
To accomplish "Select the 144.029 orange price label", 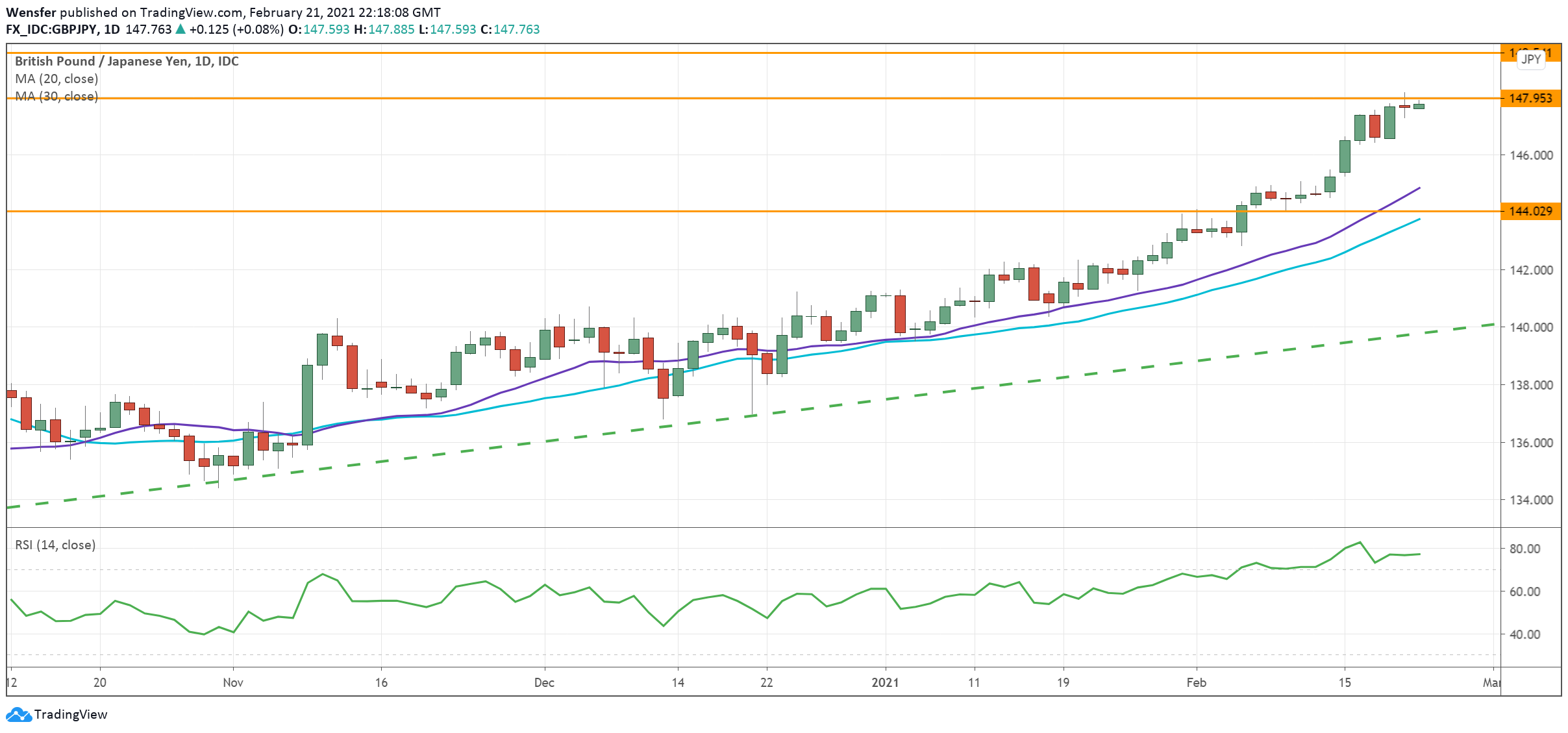I will pyautogui.click(x=1530, y=211).
